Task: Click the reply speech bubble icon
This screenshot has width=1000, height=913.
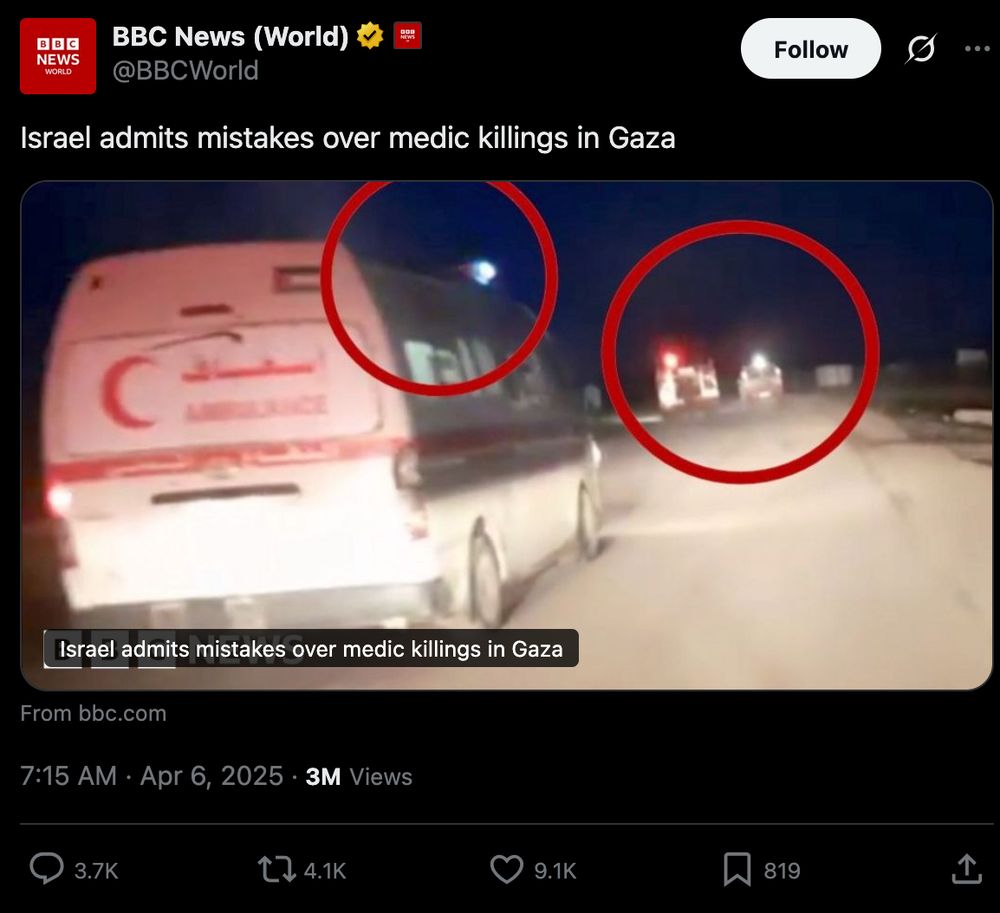Action: tap(47, 869)
